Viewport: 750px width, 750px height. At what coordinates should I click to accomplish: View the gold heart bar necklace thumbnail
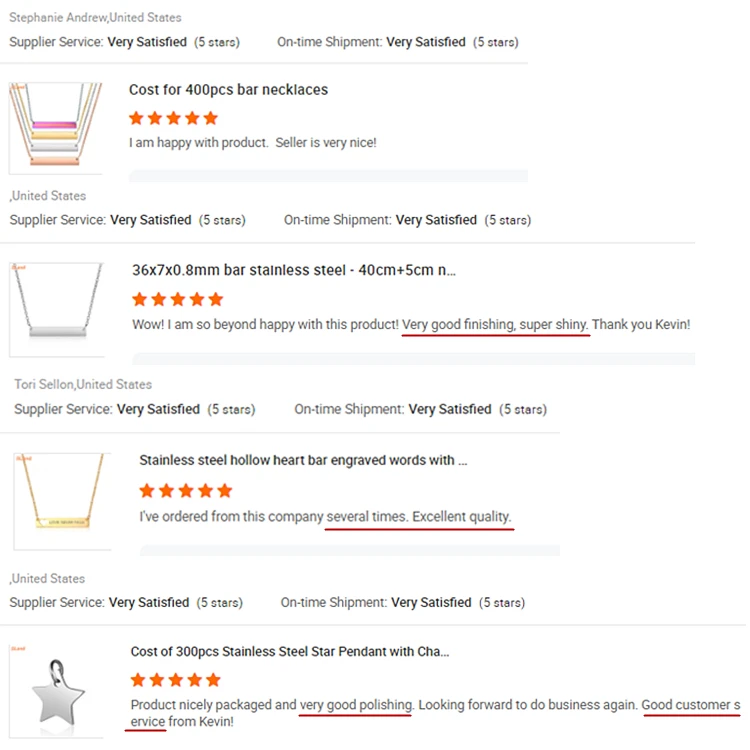point(63,500)
